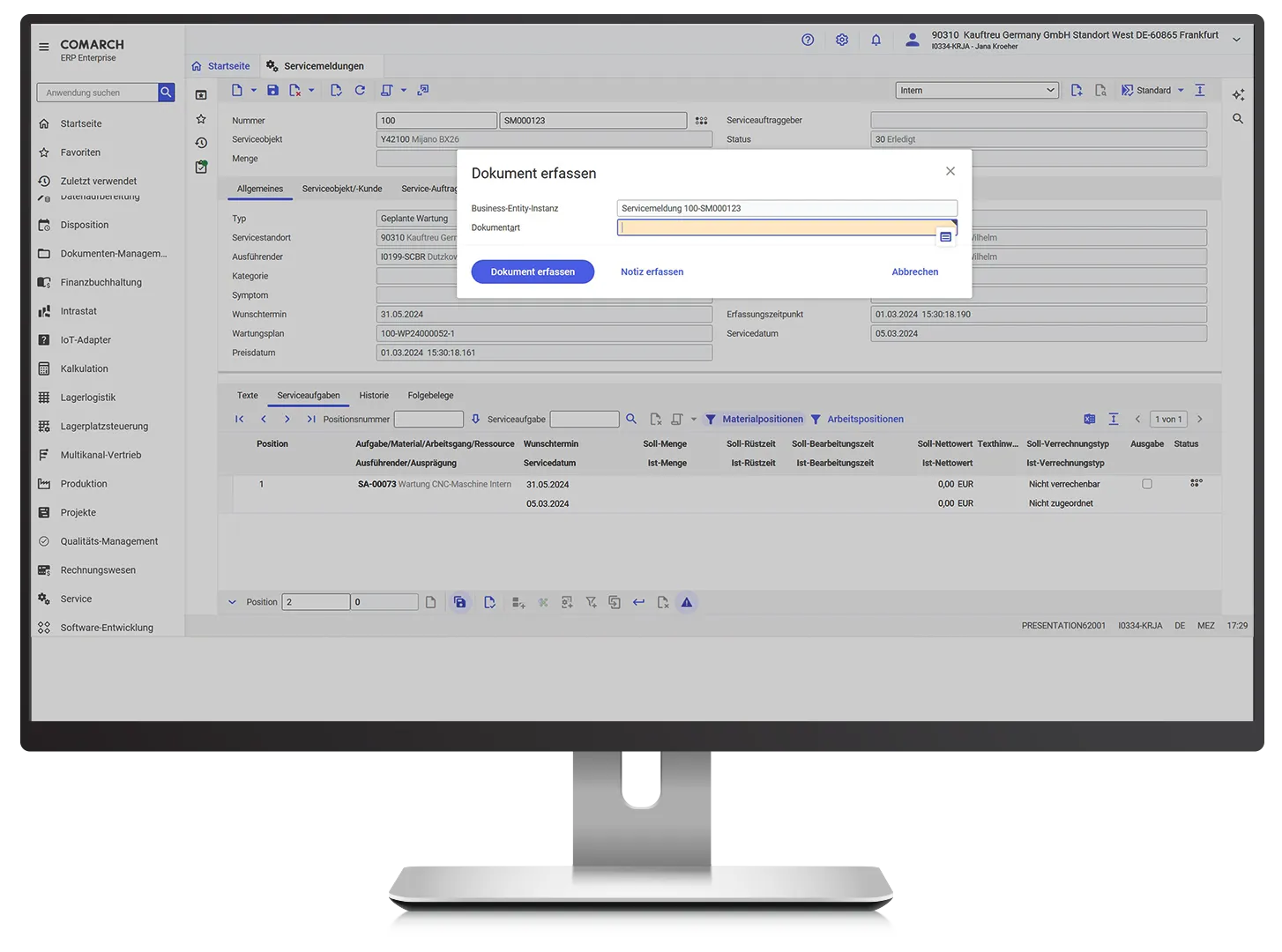Click the Excel export icon in positions grid
This screenshot has width=1282, height=952.
1090,420
